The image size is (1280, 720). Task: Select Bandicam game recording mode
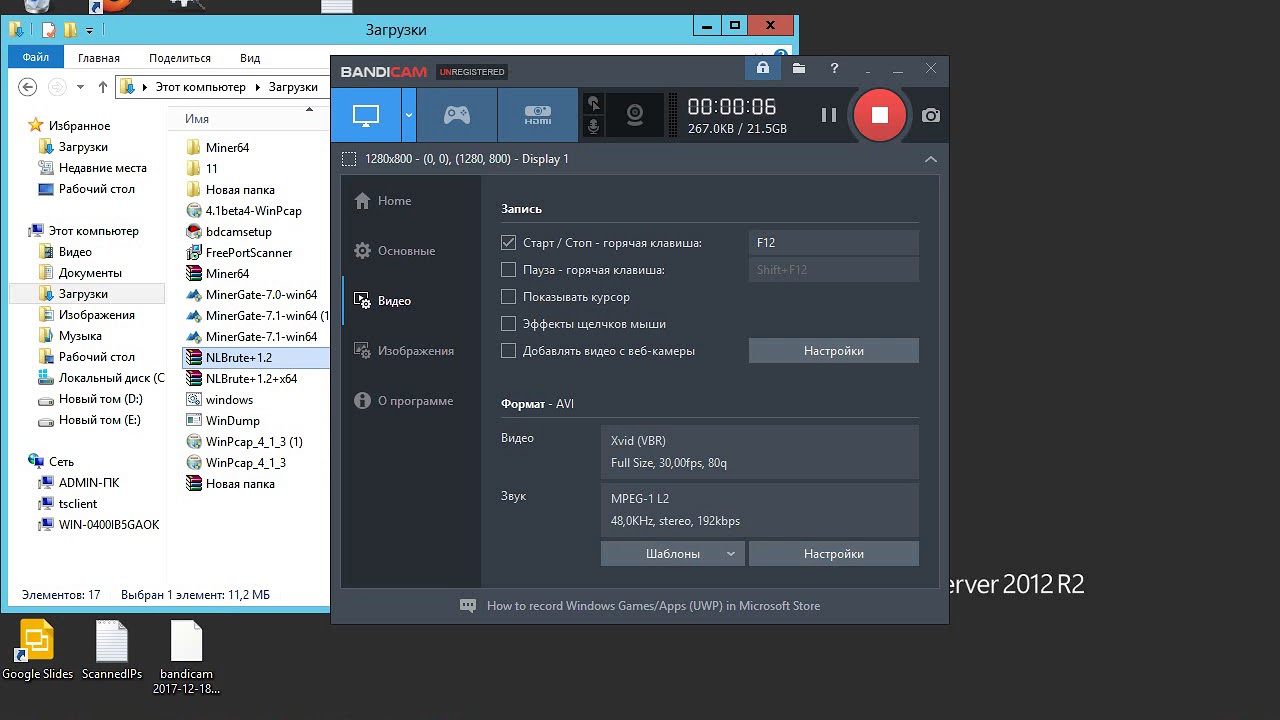click(457, 115)
